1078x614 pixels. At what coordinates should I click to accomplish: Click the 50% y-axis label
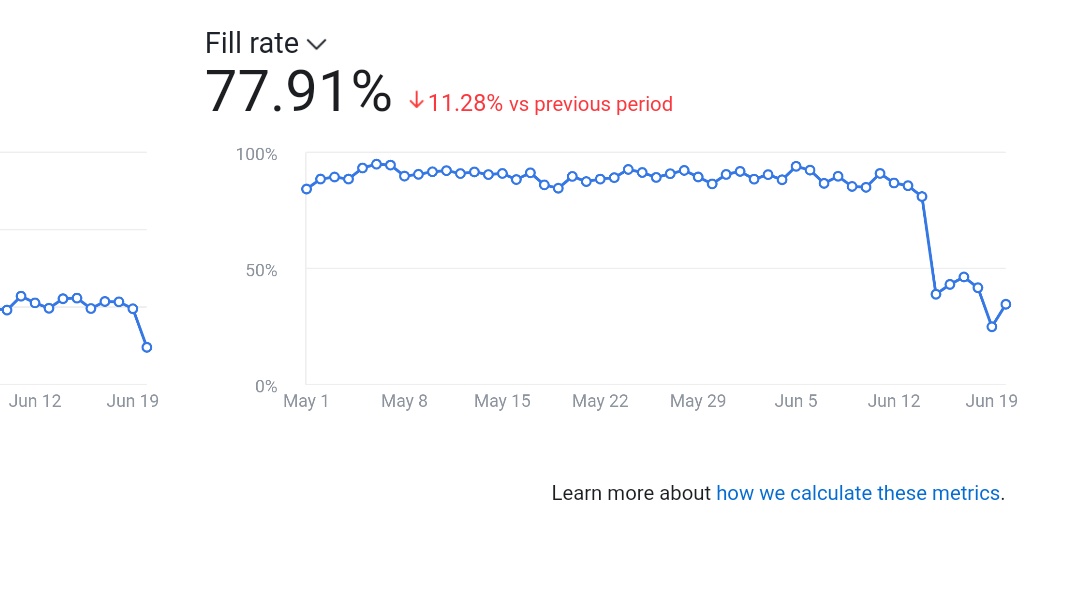[261, 270]
